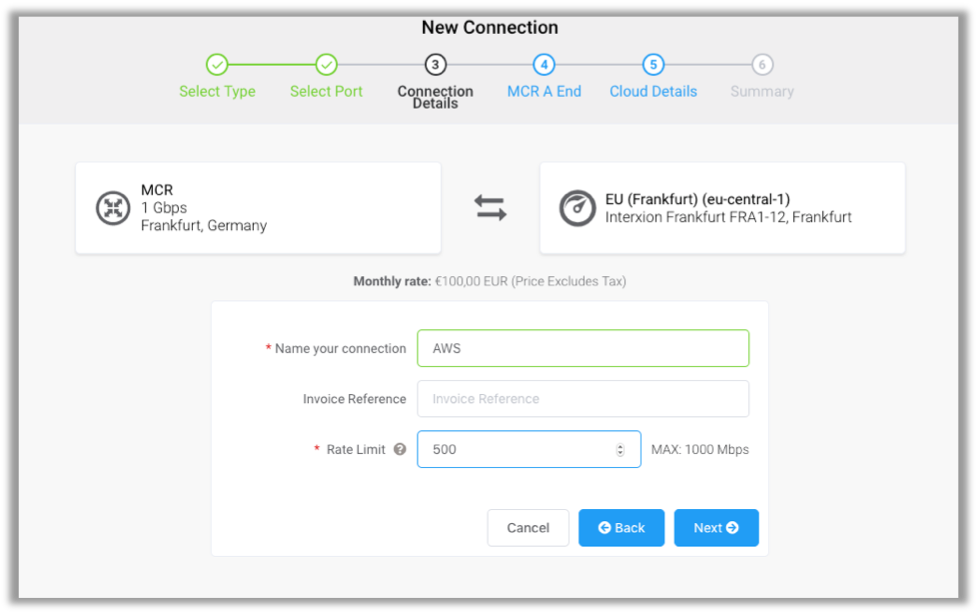Screen dimensions: 977x612
Task: Open the Cloud Details step
Action: click(653, 63)
